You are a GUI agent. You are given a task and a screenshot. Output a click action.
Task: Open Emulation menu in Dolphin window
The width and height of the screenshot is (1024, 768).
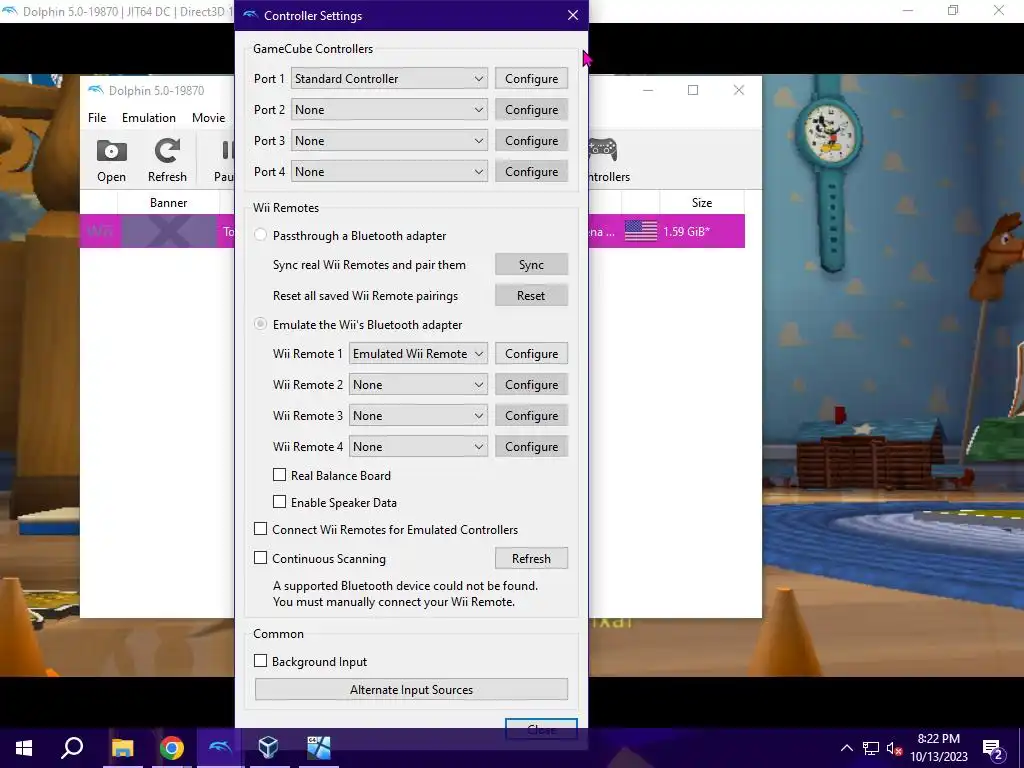[x=149, y=118]
